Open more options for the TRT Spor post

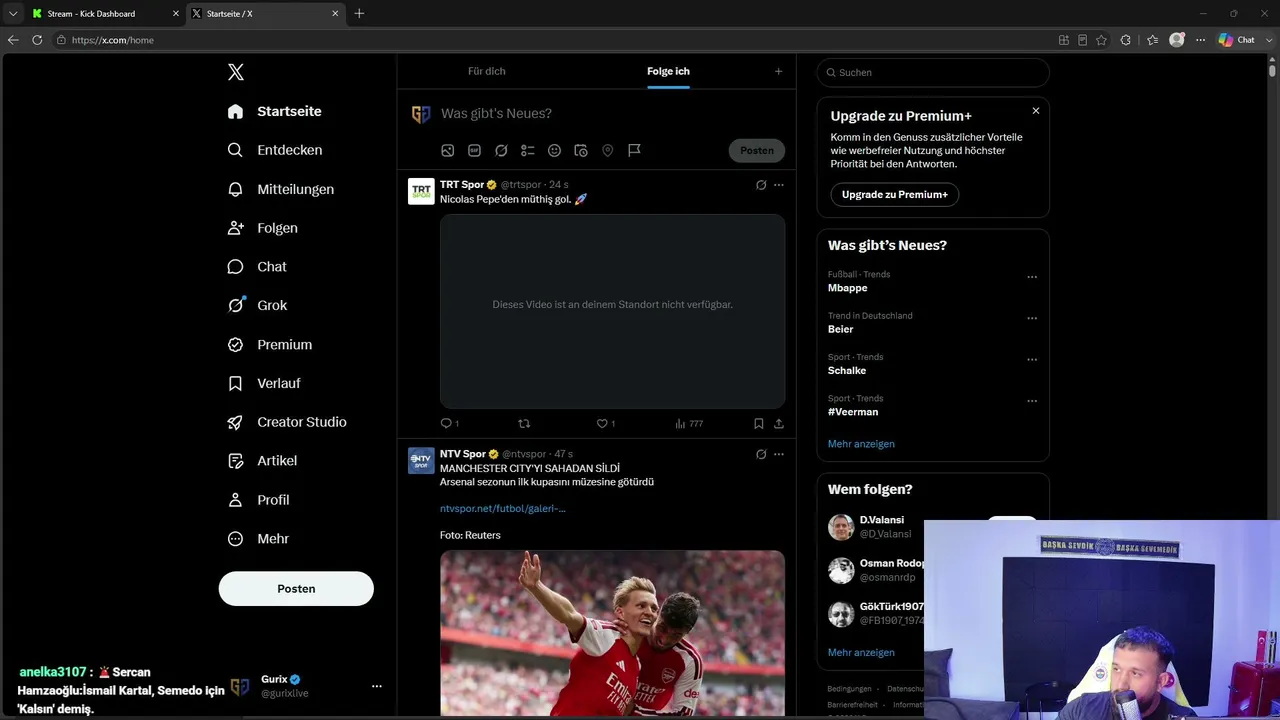click(x=779, y=185)
